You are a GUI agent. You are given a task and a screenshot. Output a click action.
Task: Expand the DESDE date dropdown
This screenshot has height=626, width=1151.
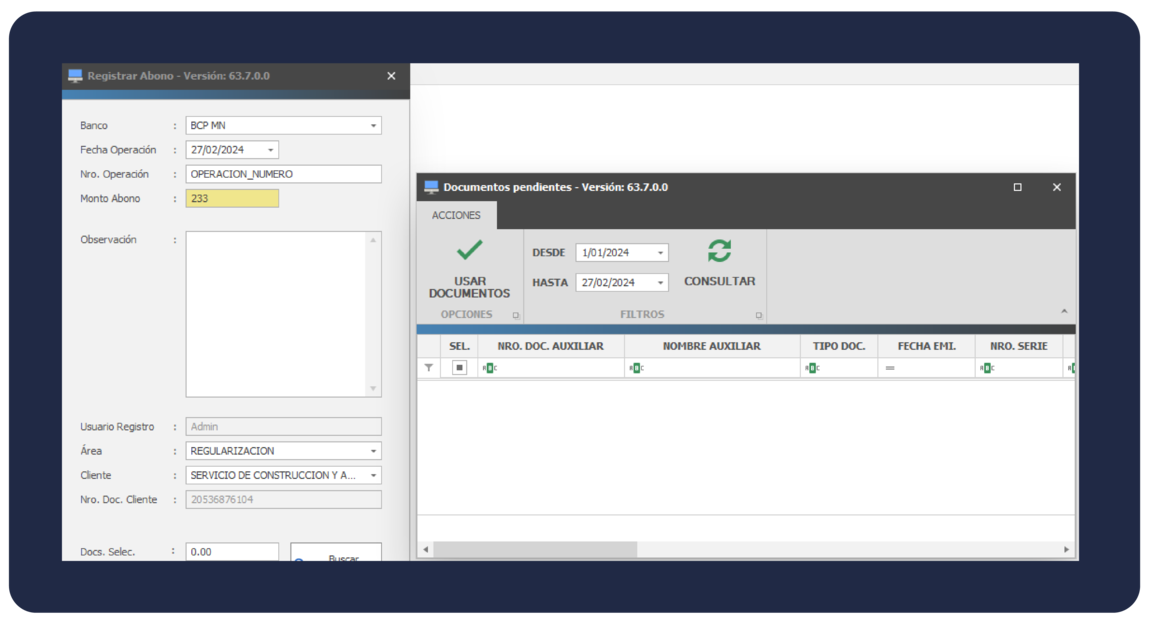660,253
